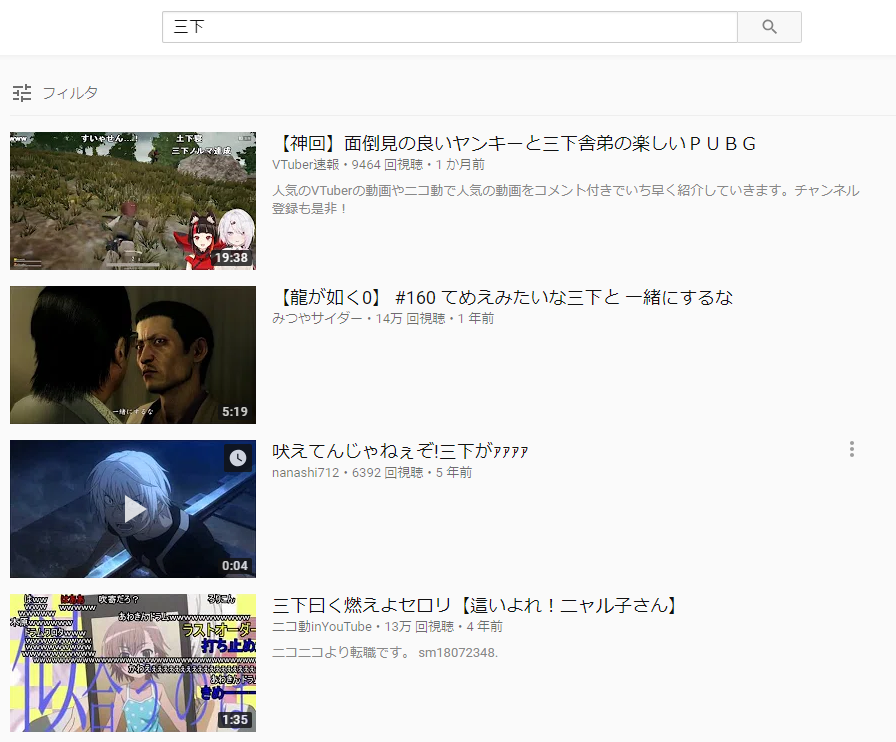Click the magnifying glass search button

[769, 27]
